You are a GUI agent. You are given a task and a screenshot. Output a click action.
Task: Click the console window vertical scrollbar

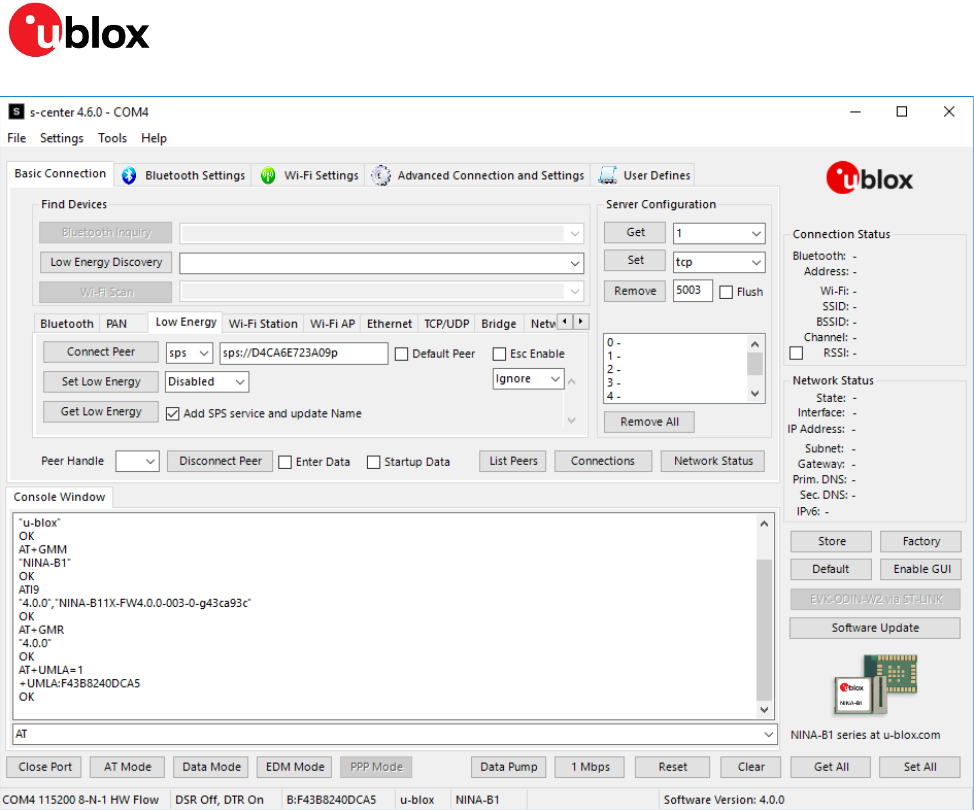click(x=764, y=630)
